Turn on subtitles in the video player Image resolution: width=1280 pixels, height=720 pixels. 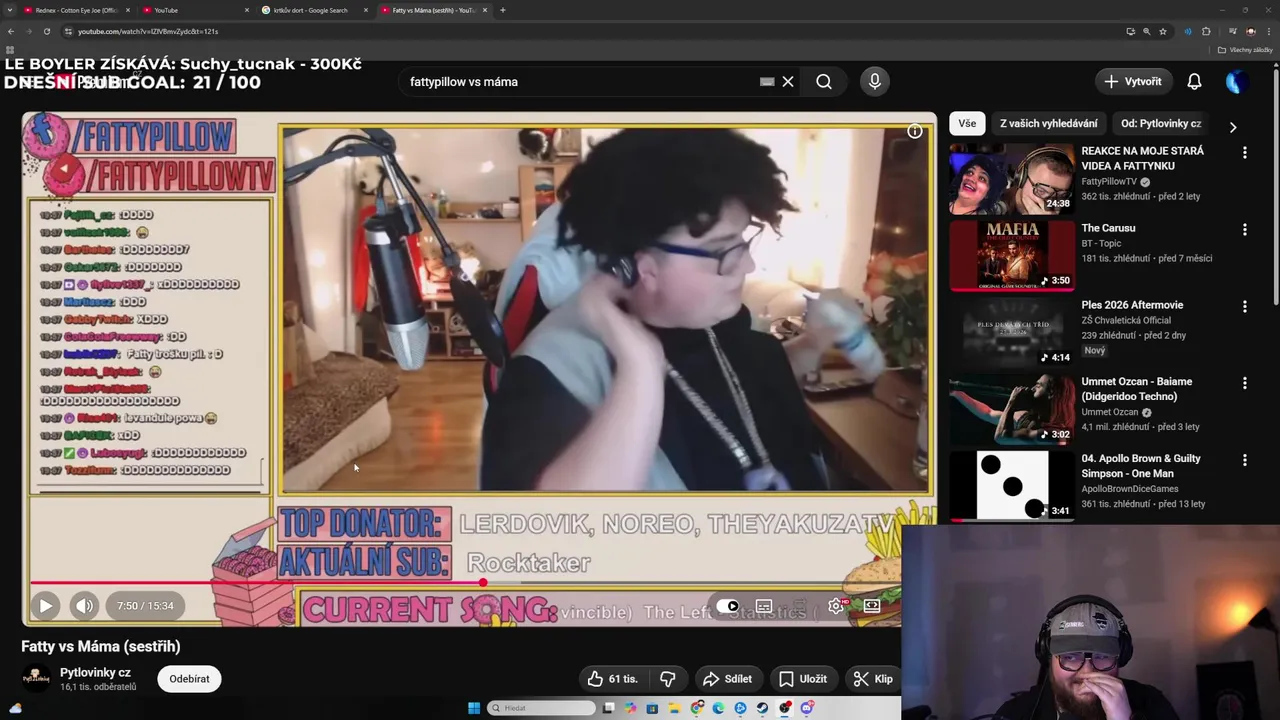(x=764, y=606)
